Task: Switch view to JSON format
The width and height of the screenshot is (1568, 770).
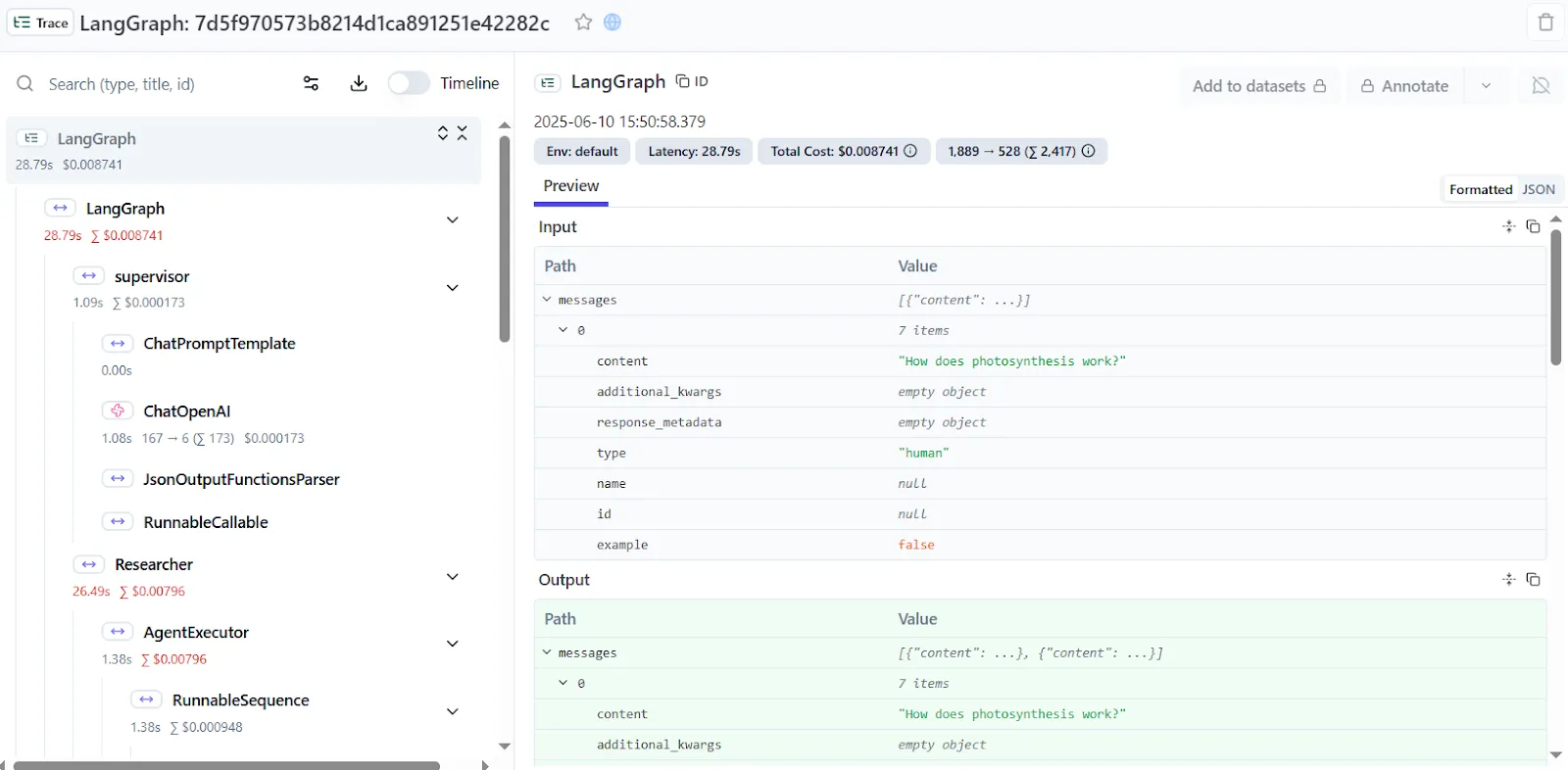Action: [x=1538, y=189]
